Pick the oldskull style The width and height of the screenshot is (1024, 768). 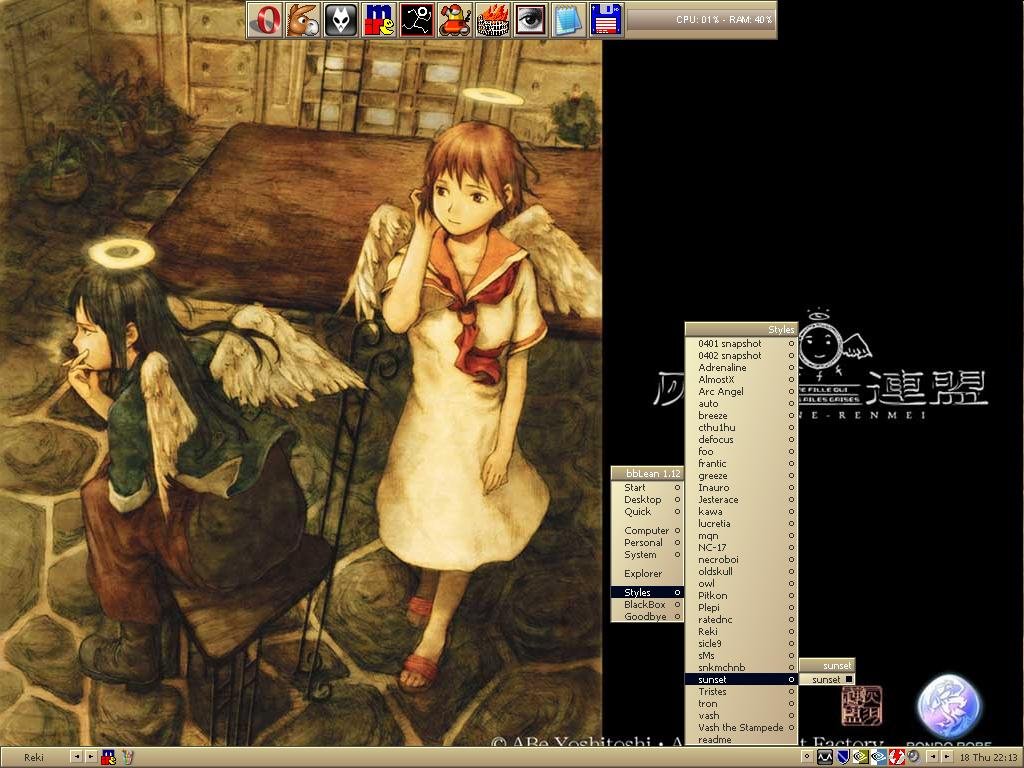coord(741,571)
